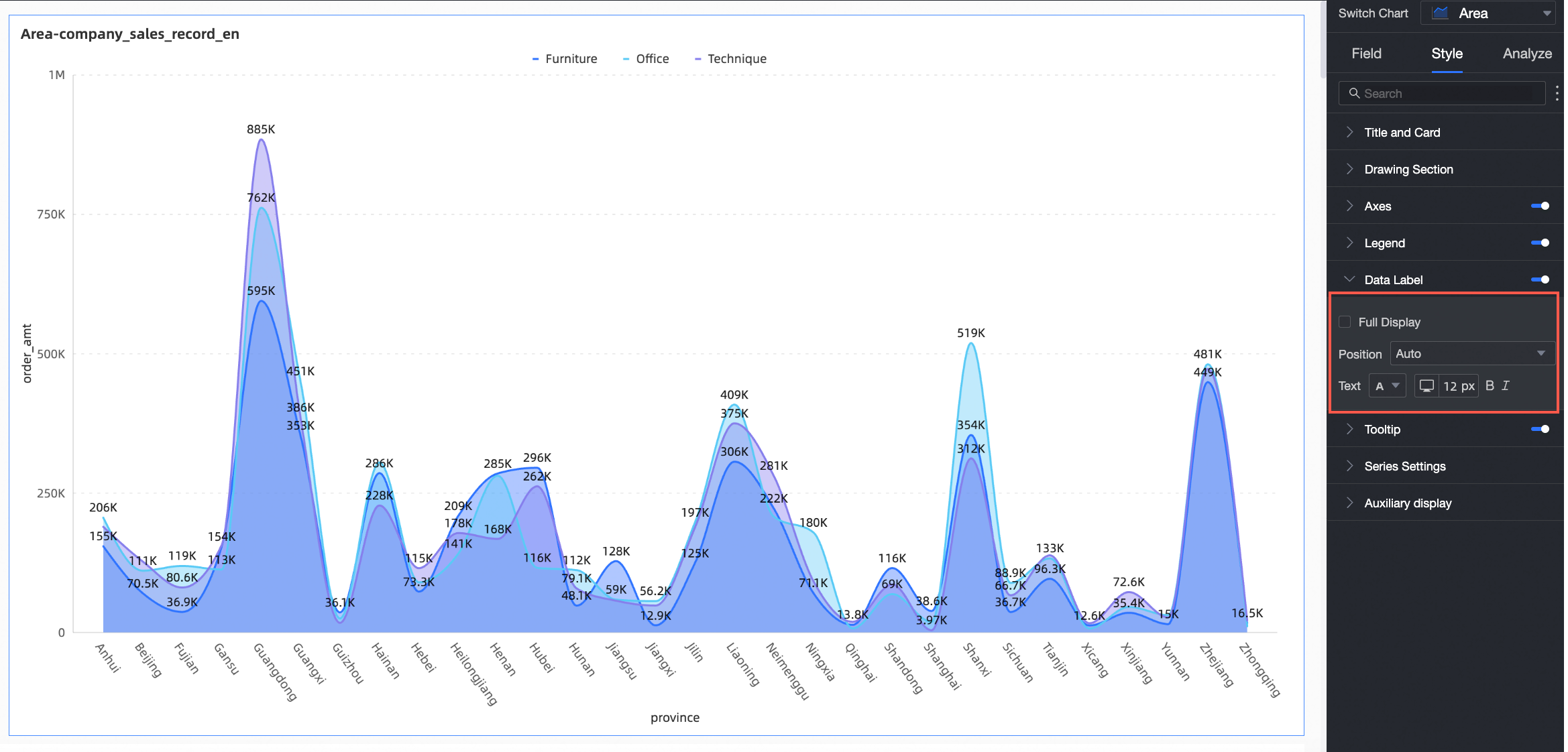This screenshot has width=1568, height=752.
Task: Click the 885K data label at Guangdong
Action: tap(261, 129)
